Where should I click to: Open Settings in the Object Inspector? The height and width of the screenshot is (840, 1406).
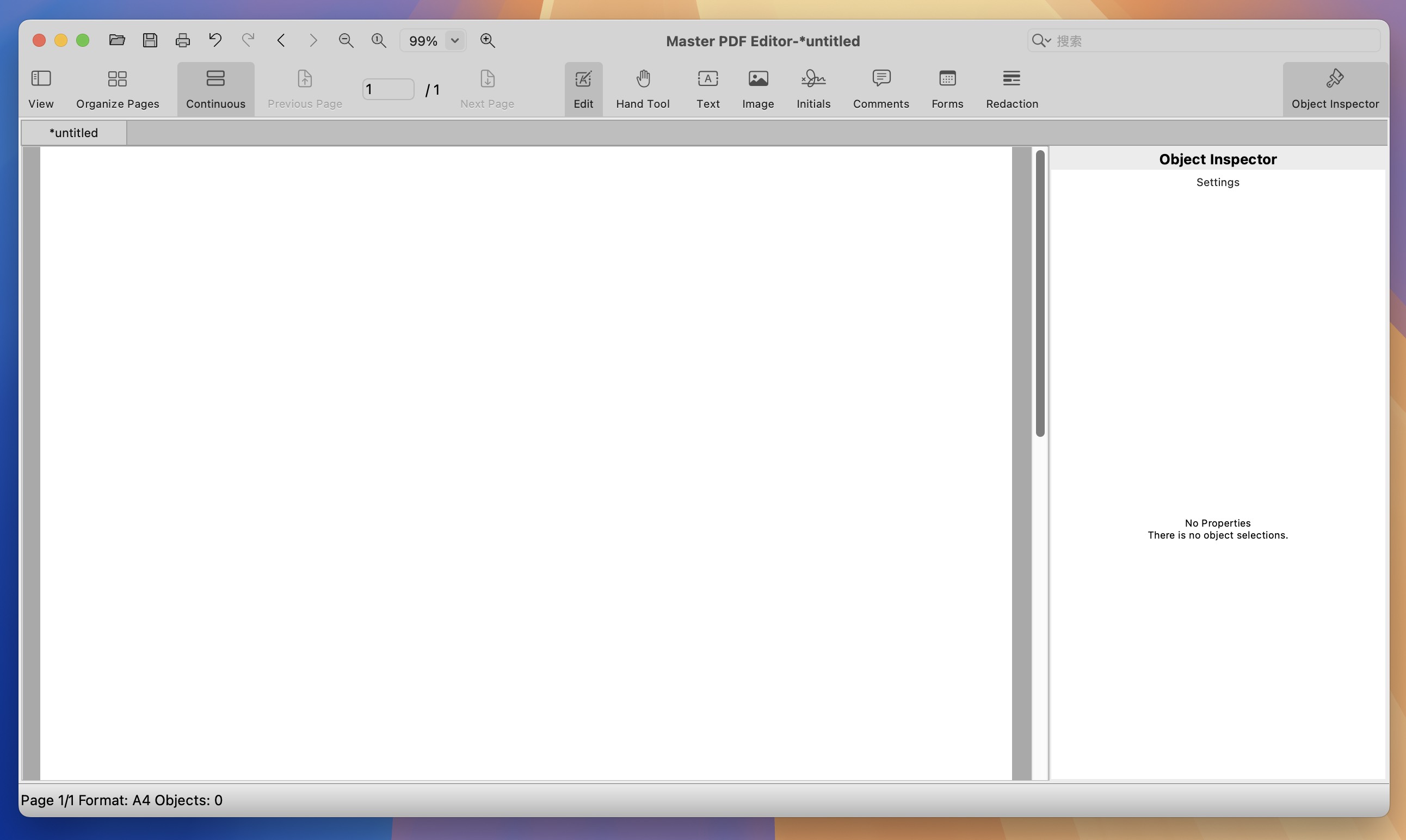1217,182
